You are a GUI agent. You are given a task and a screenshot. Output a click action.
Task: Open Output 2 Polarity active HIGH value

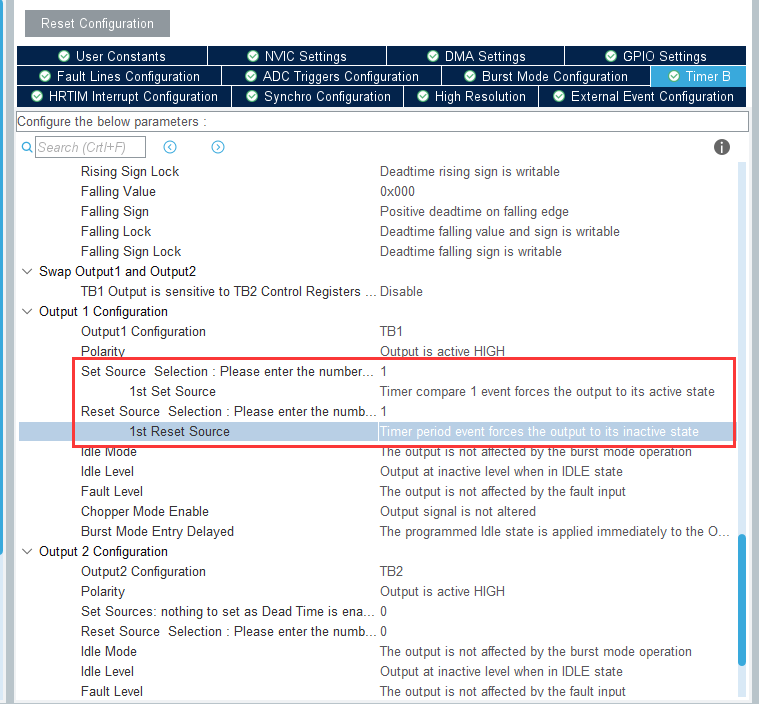pos(442,591)
